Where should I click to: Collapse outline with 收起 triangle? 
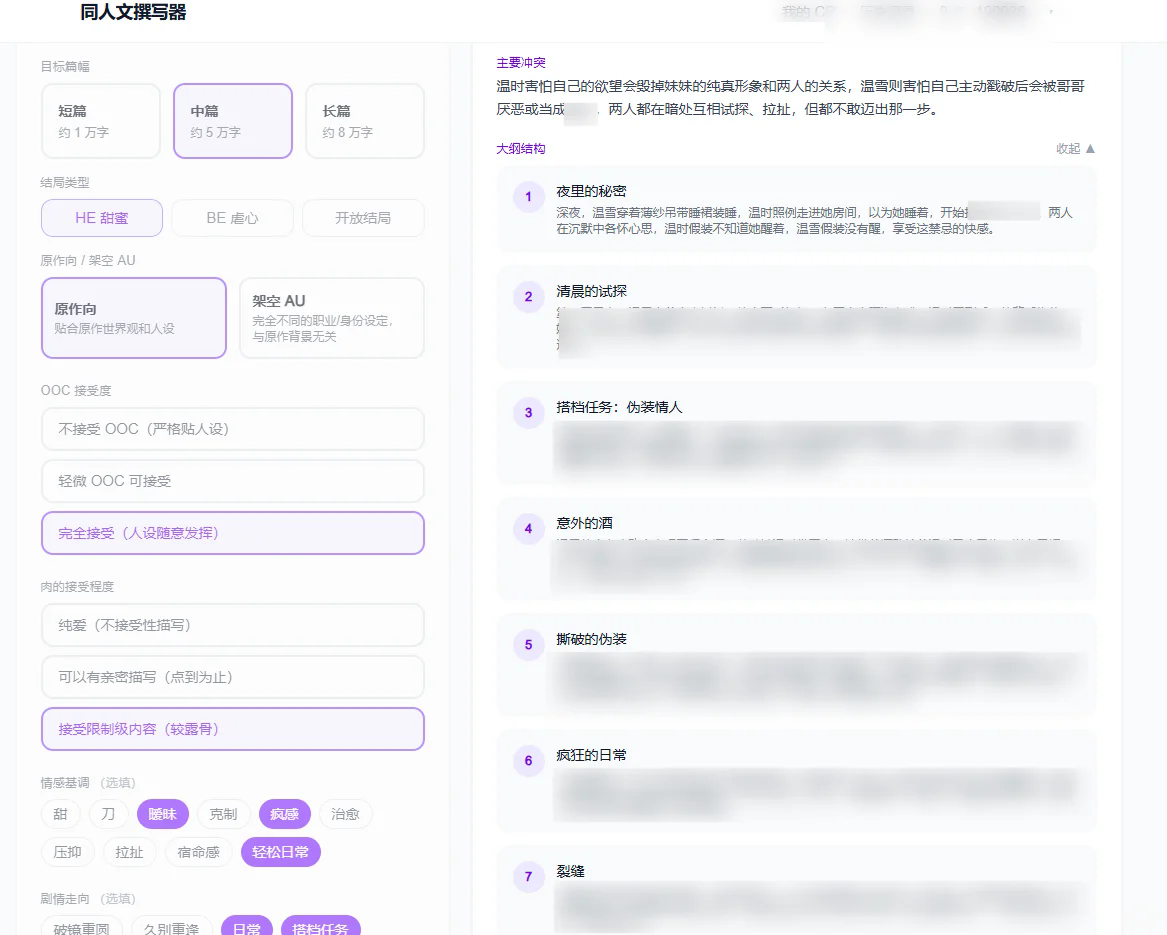pyautogui.click(x=1075, y=149)
